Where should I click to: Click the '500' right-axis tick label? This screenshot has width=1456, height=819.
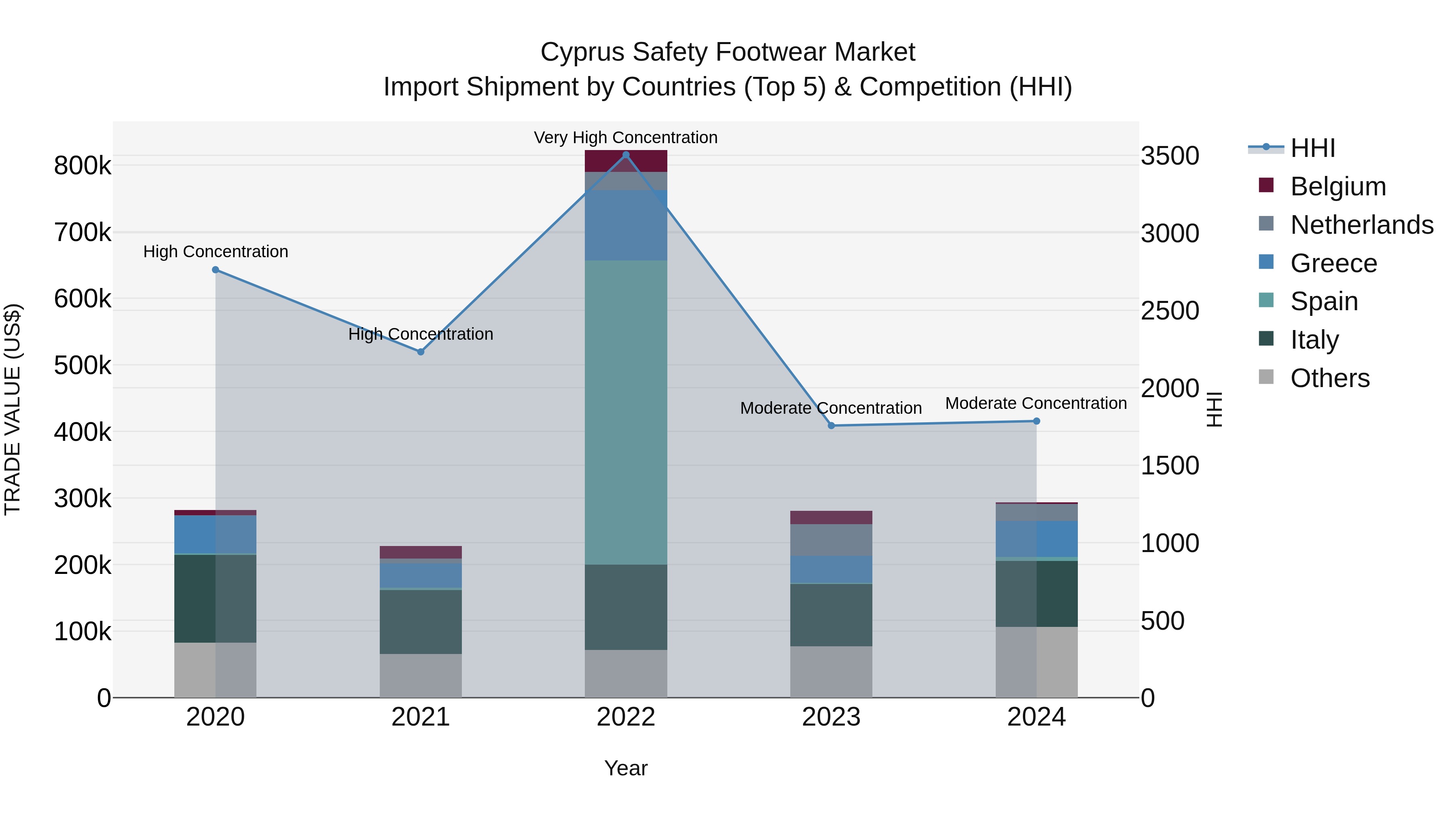(1163, 620)
